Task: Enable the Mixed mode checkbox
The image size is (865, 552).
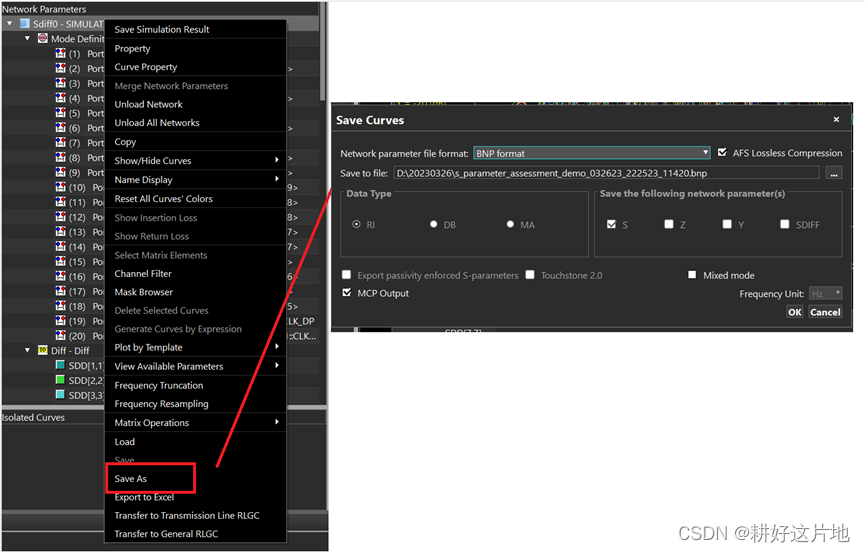Action: [692, 275]
